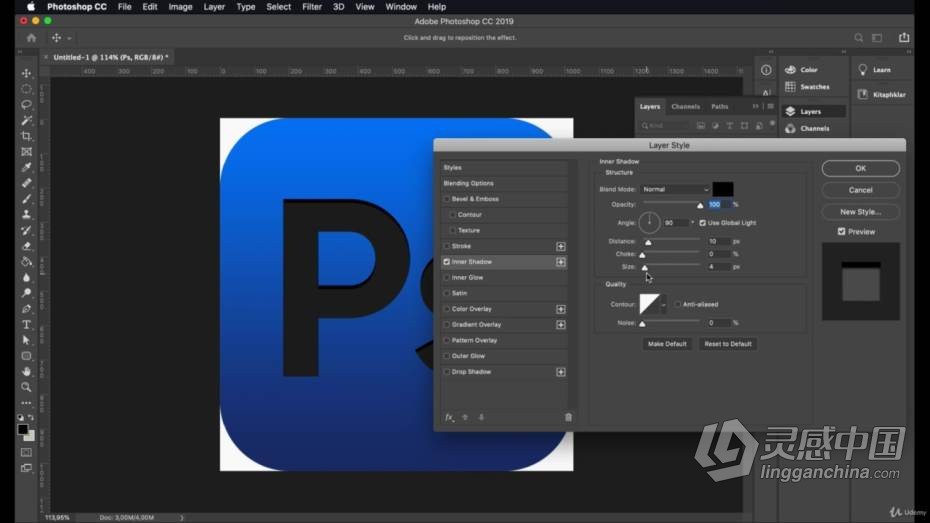Select the Eraser tool
Image resolution: width=930 pixels, height=523 pixels.
coord(26,246)
